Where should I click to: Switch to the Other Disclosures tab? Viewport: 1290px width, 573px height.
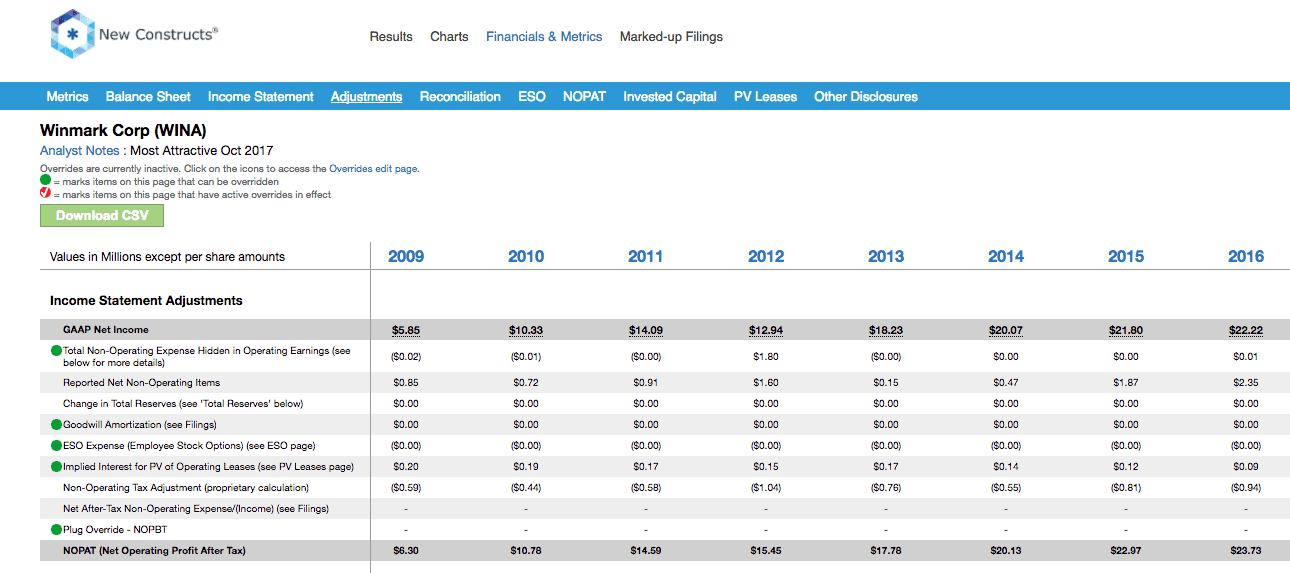(x=866, y=97)
